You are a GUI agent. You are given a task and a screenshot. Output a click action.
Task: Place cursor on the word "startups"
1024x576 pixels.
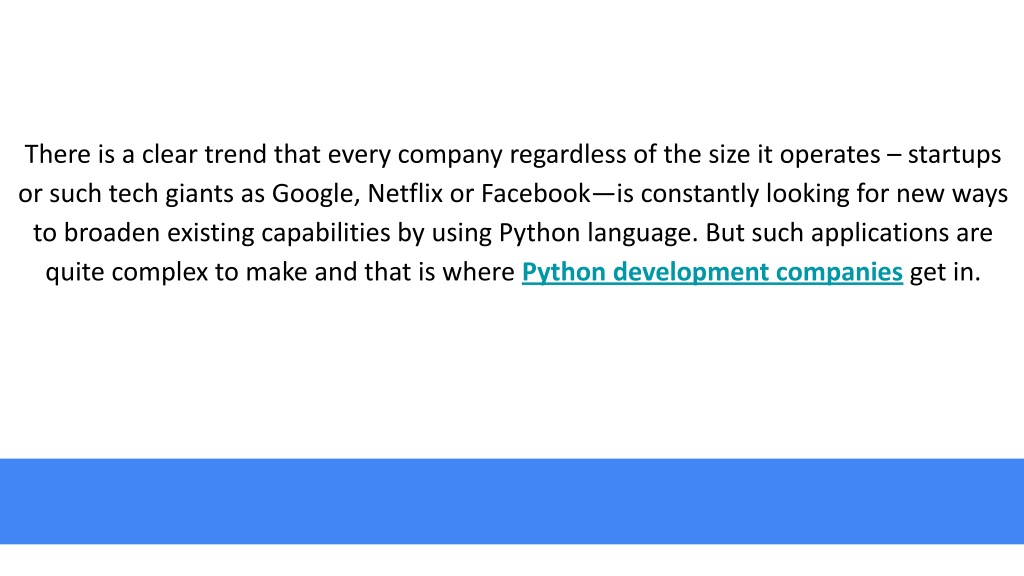click(954, 155)
